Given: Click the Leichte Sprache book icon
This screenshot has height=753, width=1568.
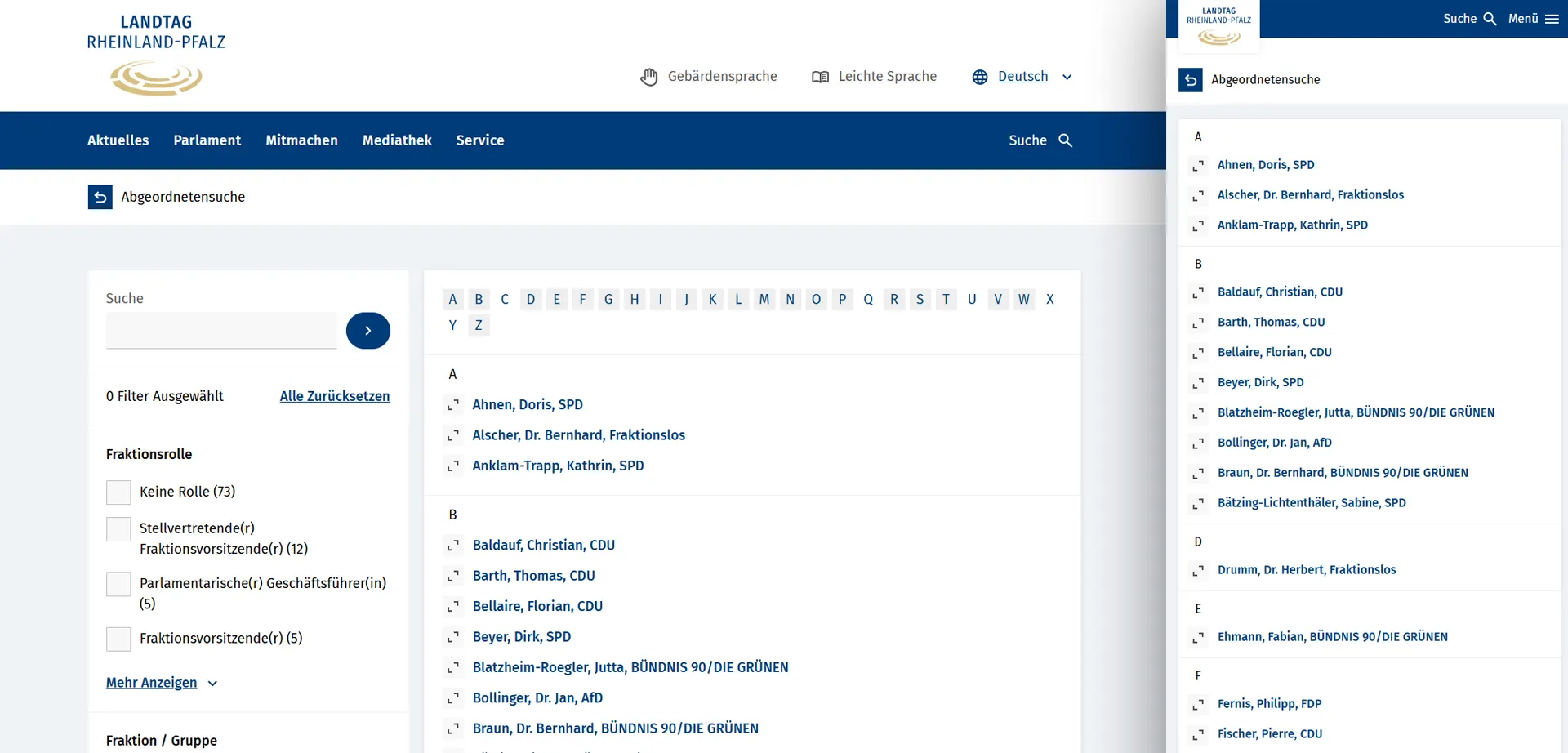Looking at the screenshot, I should coord(820,77).
